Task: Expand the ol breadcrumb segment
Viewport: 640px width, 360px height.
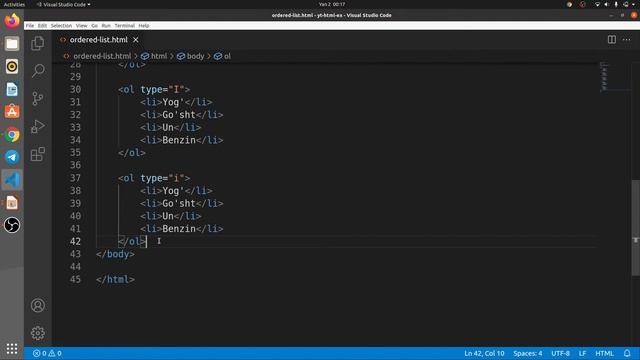Action: (222, 56)
